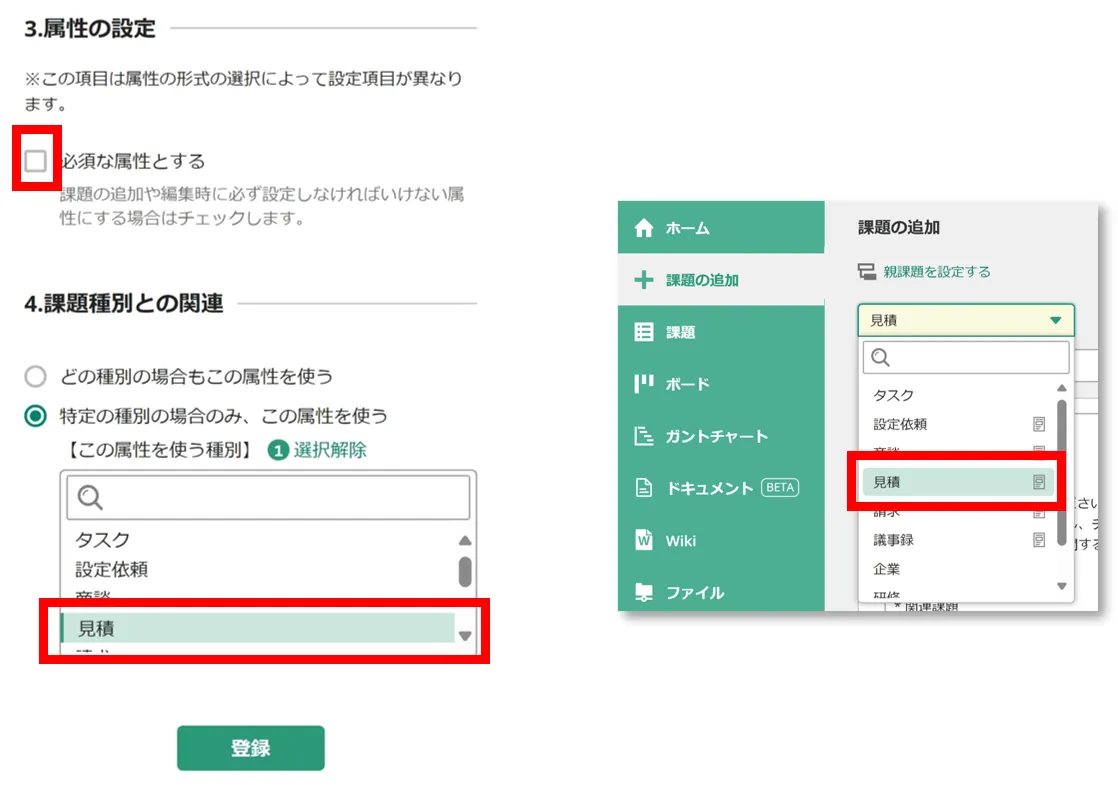Choose 議事録 in the issue type dropdown
This screenshot has width=1118, height=802.
[893, 540]
